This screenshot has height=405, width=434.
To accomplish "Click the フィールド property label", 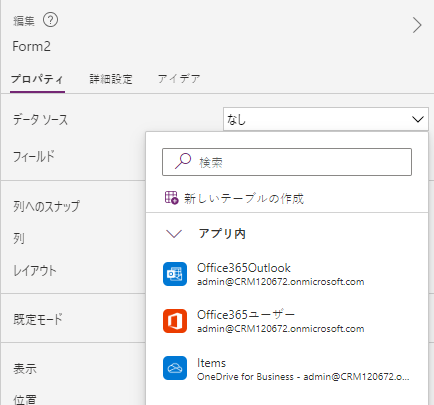I will [x=33, y=156].
